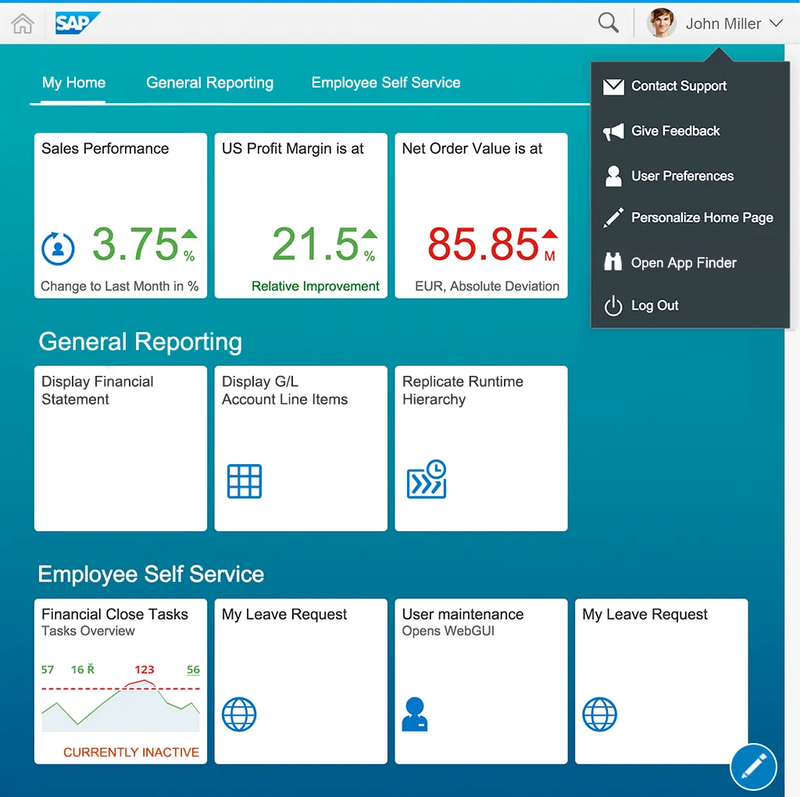Click the blue user icon on User maintenance
Image resolution: width=800 pixels, height=797 pixels.
point(415,714)
